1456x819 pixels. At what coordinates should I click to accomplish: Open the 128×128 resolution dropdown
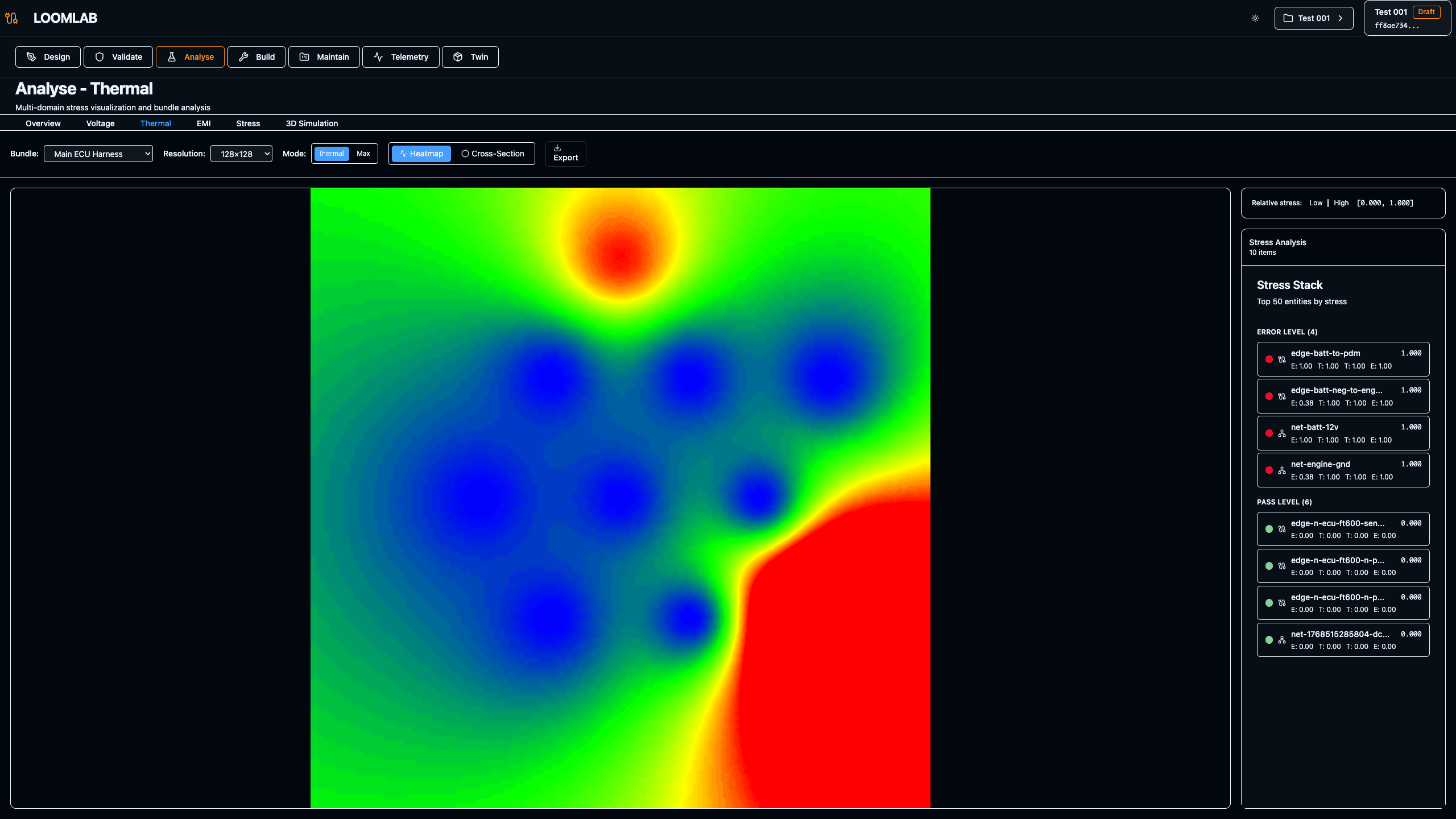[x=241, y=153]
